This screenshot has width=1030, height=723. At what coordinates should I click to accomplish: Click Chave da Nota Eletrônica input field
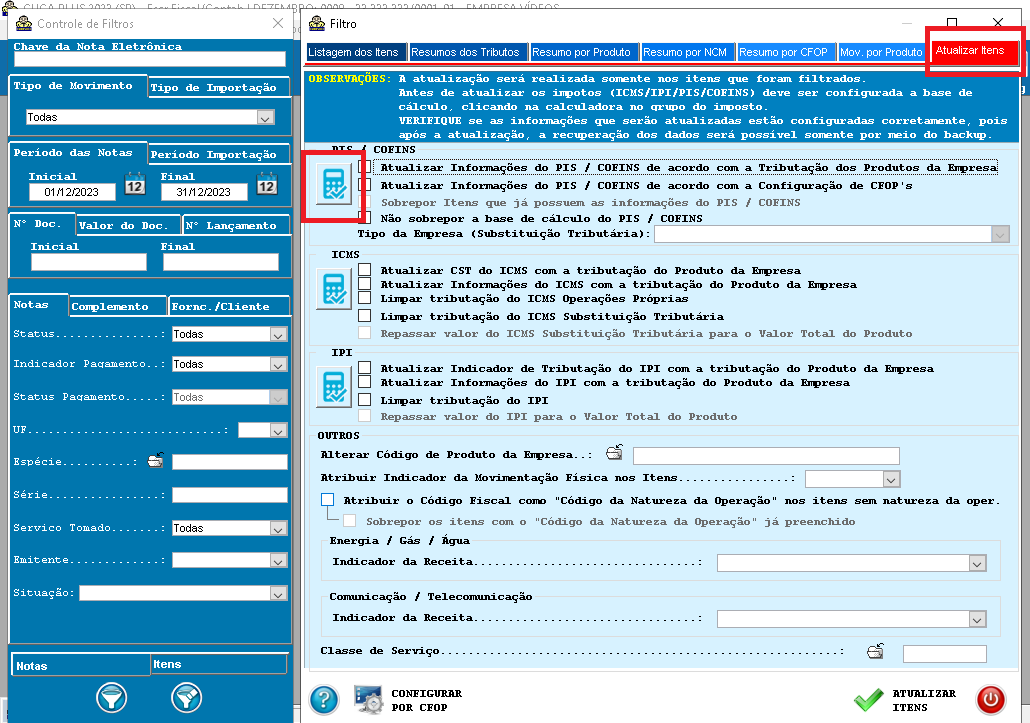coord(149,59)
